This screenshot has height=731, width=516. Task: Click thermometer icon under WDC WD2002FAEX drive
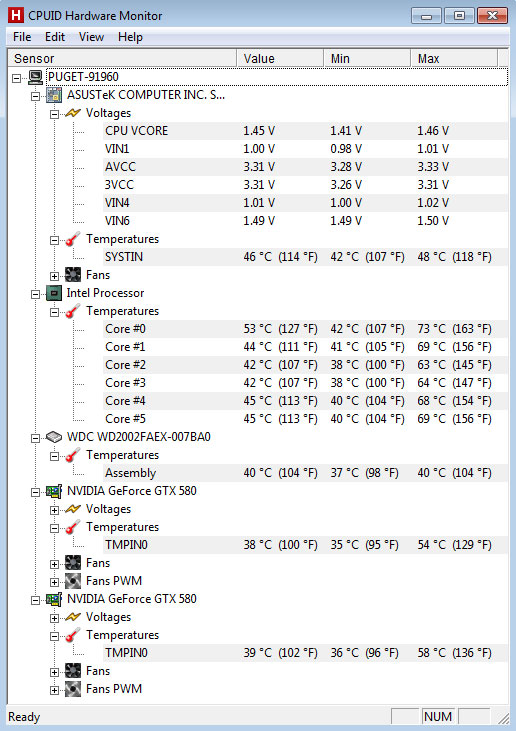coord(73,455)
